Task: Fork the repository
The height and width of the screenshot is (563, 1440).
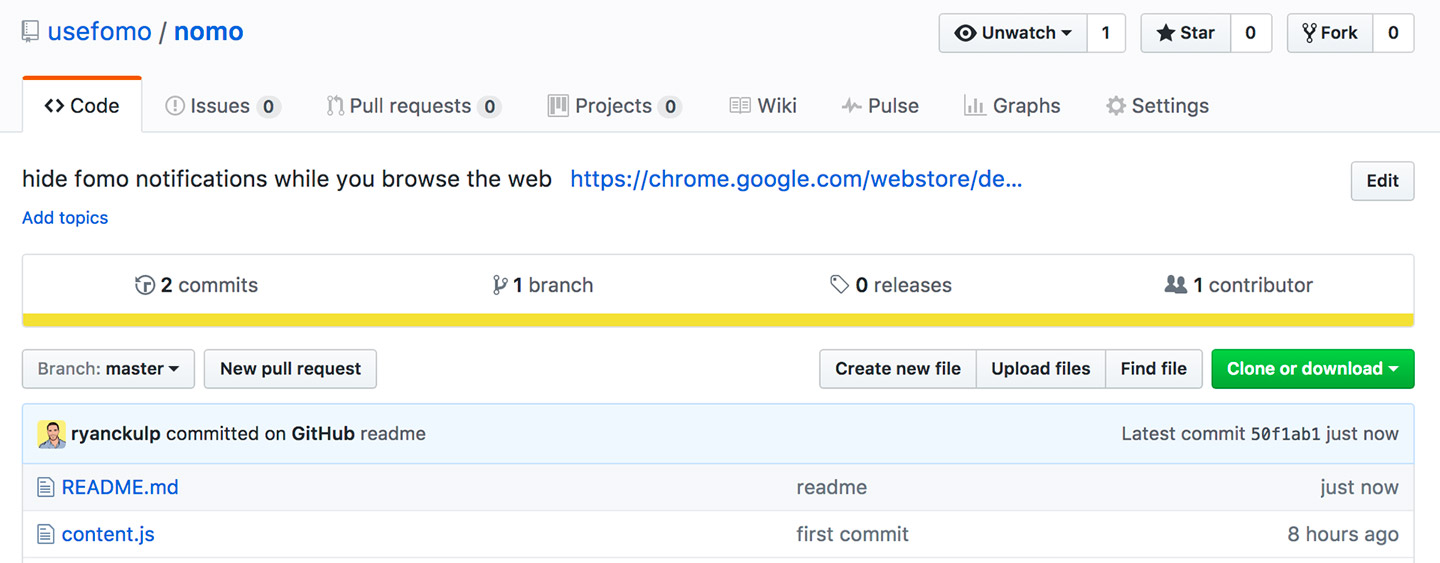Action: 1329,33
